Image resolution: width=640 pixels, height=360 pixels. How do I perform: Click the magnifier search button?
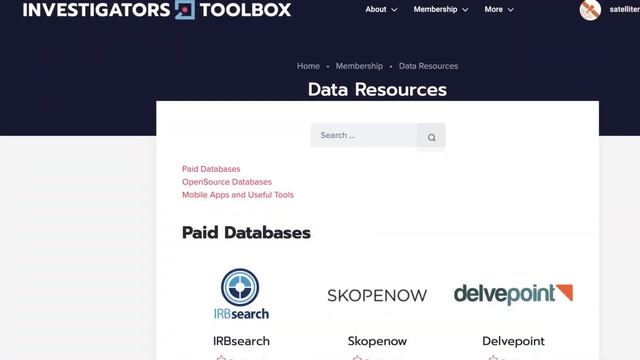click(x=431, y=137)
